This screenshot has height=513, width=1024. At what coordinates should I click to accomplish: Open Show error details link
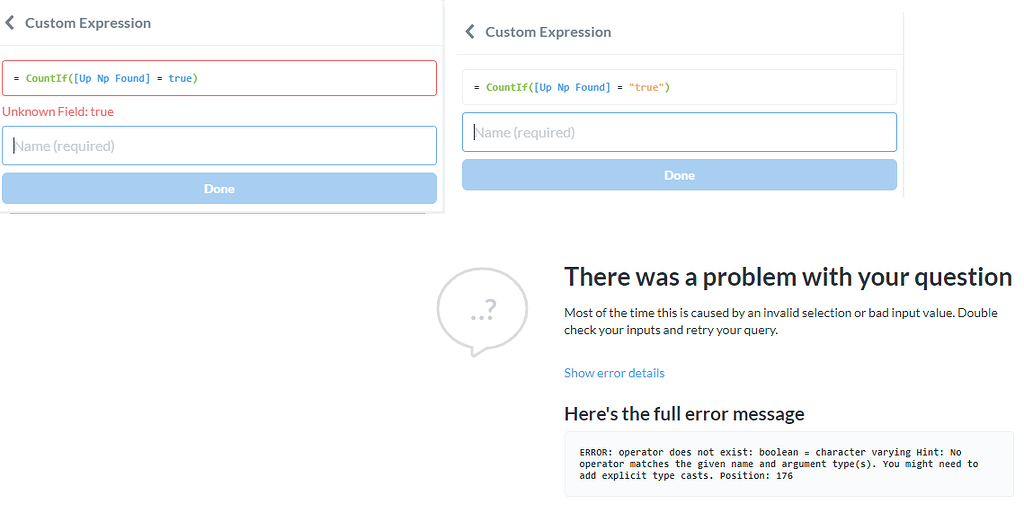pyautogui.click(x=614, y=373)
